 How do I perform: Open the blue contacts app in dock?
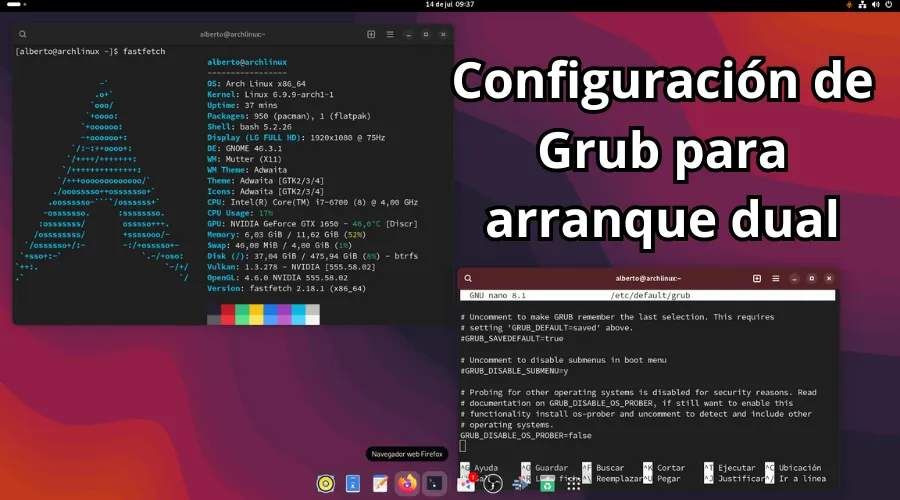(352, 484)
